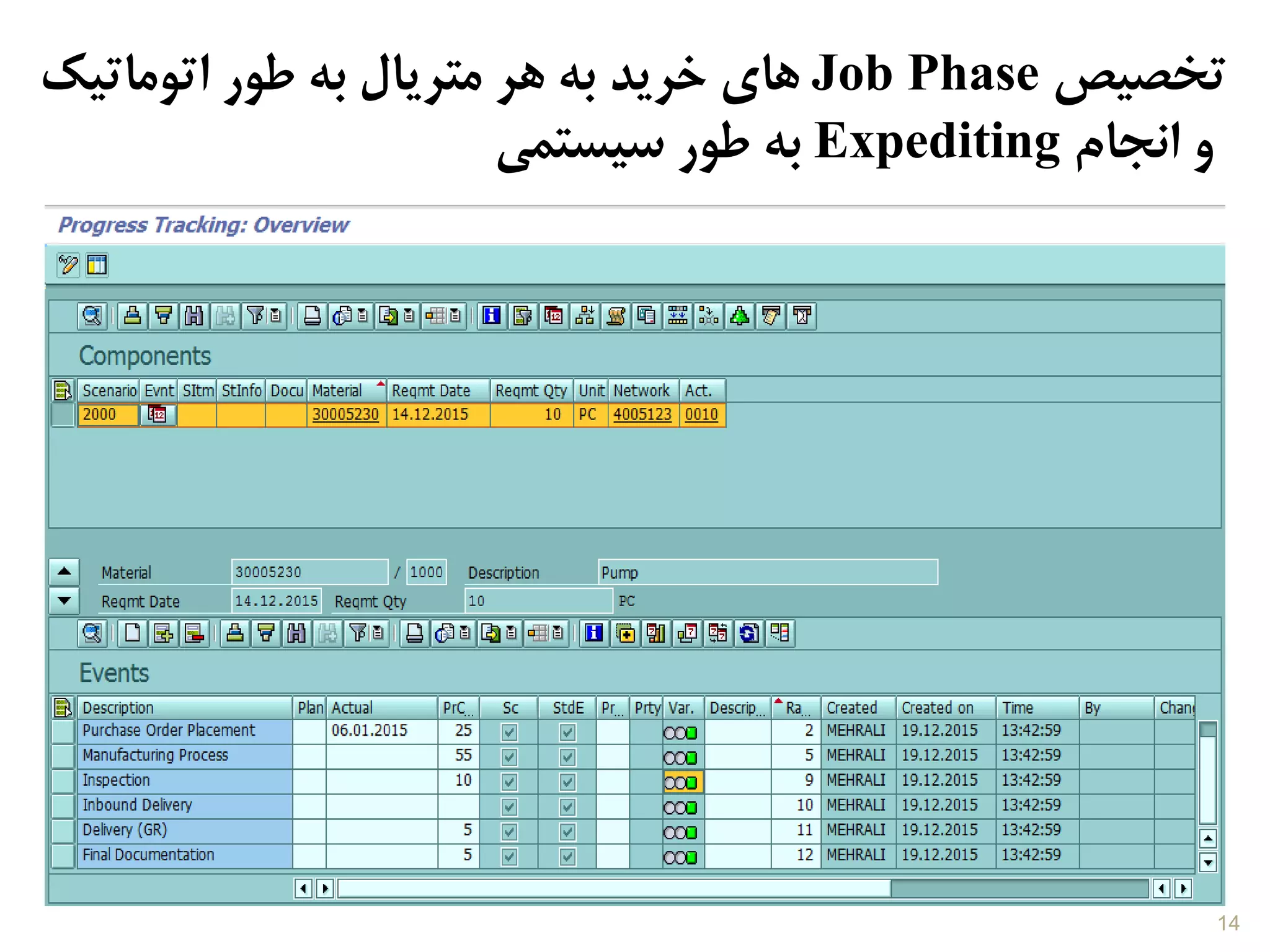Toggle StdE checkbox for Final Documentation

(567, 857)
